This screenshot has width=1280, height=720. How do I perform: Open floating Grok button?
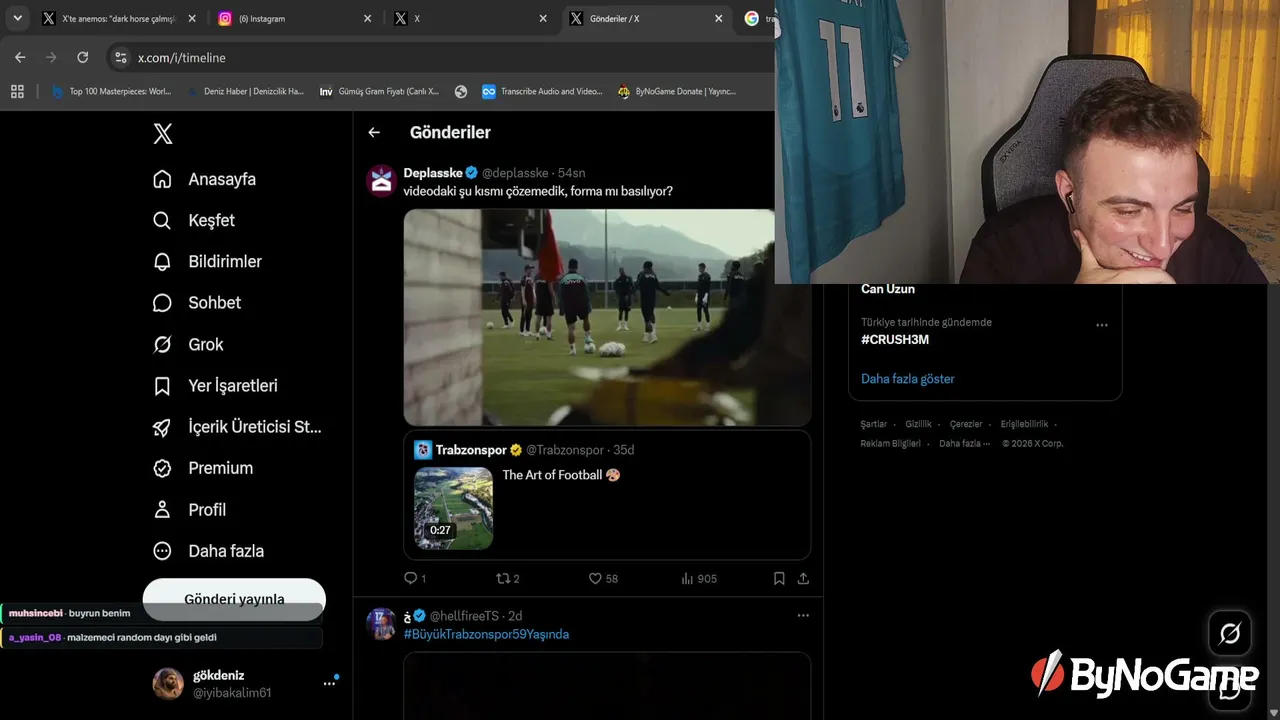pyautogui.click(x=1230, y=633)
